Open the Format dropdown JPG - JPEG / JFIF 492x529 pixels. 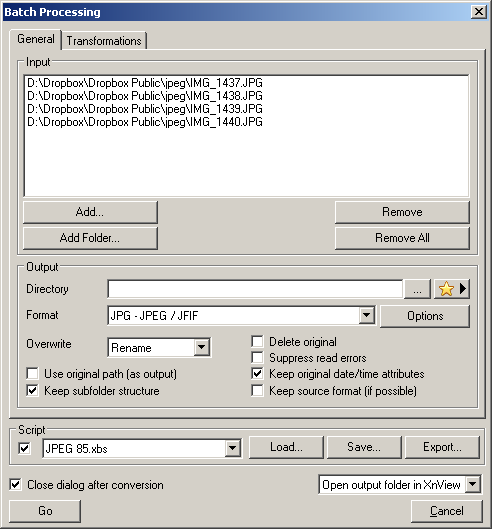241,316
